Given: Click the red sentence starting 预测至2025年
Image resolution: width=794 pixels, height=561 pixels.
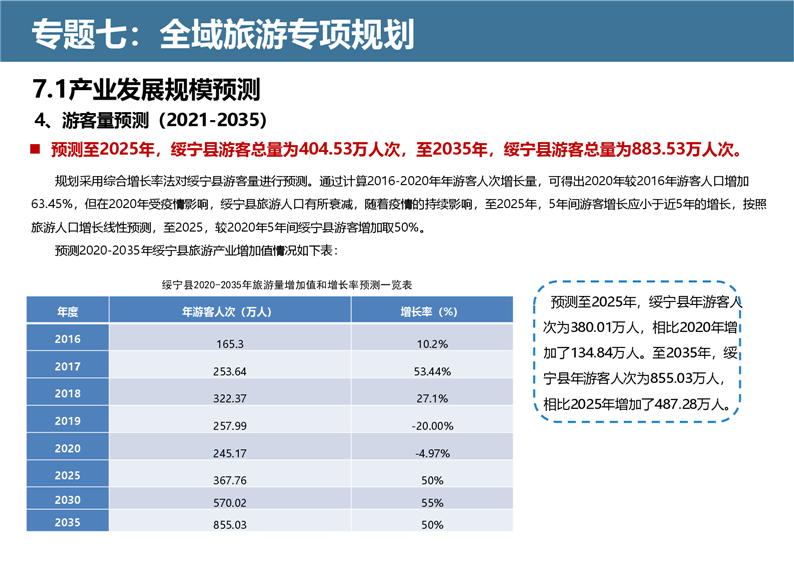Looking at the screenshot, I should (x=397, y=149).
